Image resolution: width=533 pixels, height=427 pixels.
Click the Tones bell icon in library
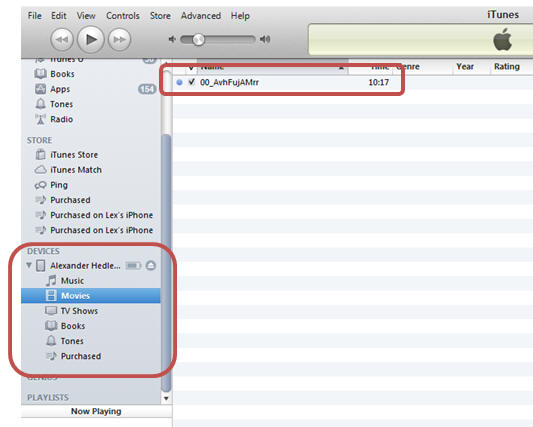pos(40,104)
